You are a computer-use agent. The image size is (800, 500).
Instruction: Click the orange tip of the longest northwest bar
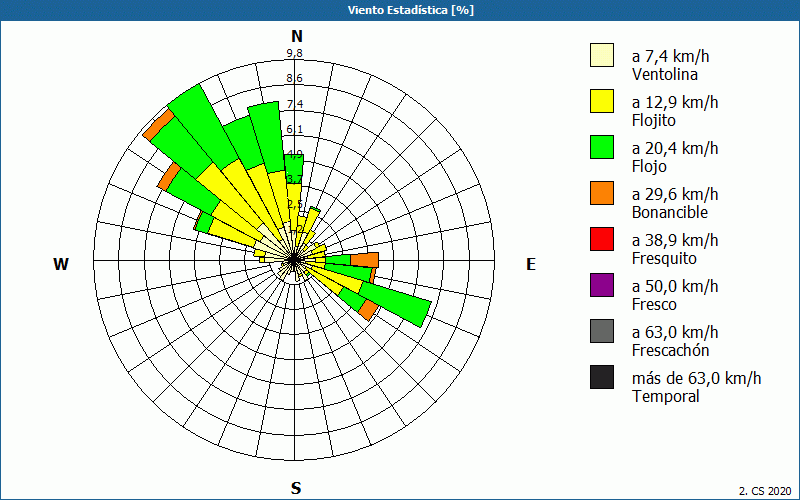[x=159, y=124]
